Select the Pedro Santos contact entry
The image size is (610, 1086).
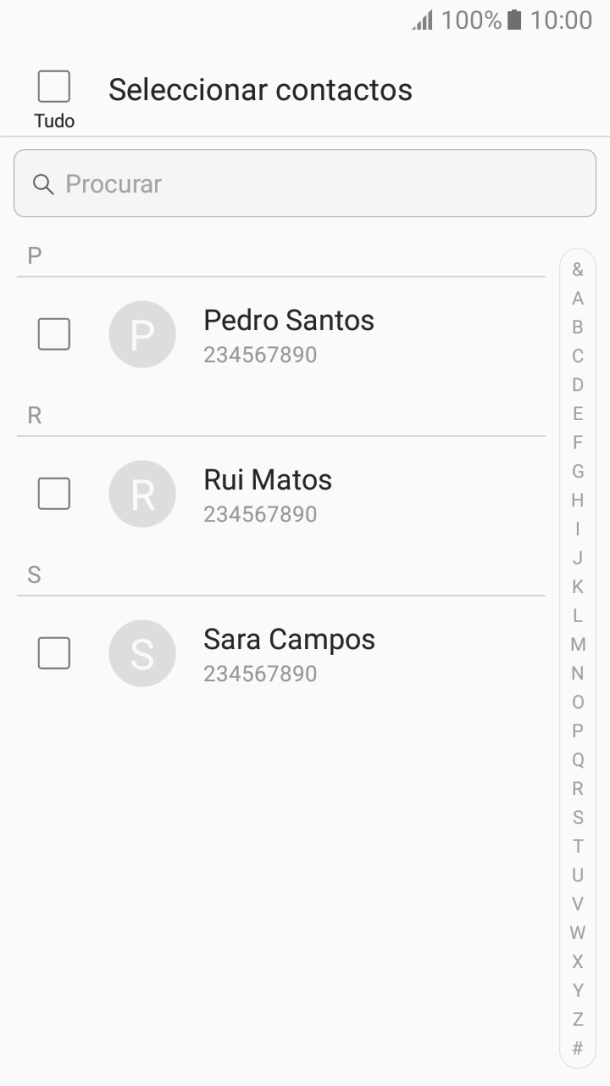(289, 334)
